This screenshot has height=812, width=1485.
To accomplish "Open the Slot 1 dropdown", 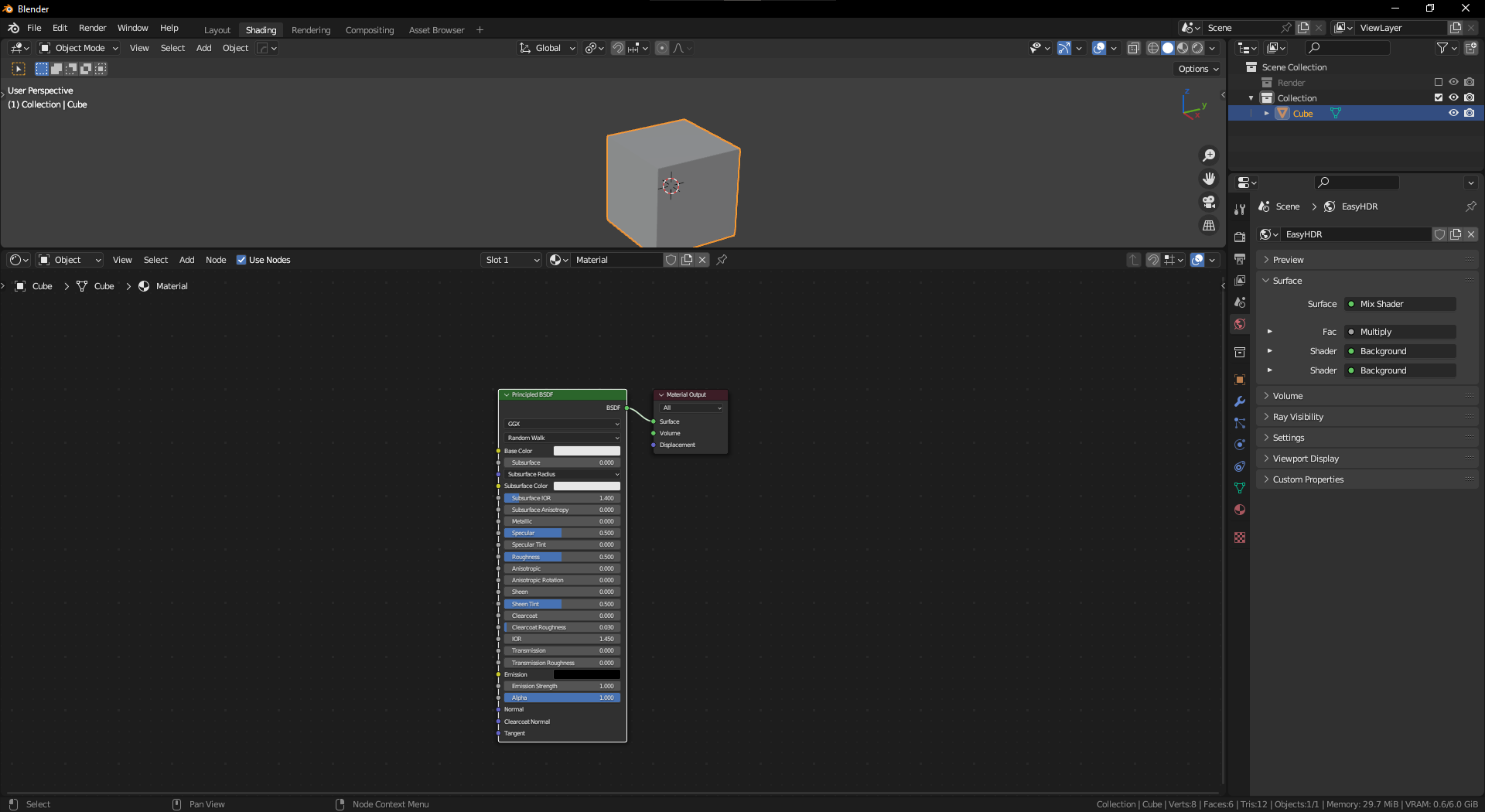I will click(x=511, y=260).
